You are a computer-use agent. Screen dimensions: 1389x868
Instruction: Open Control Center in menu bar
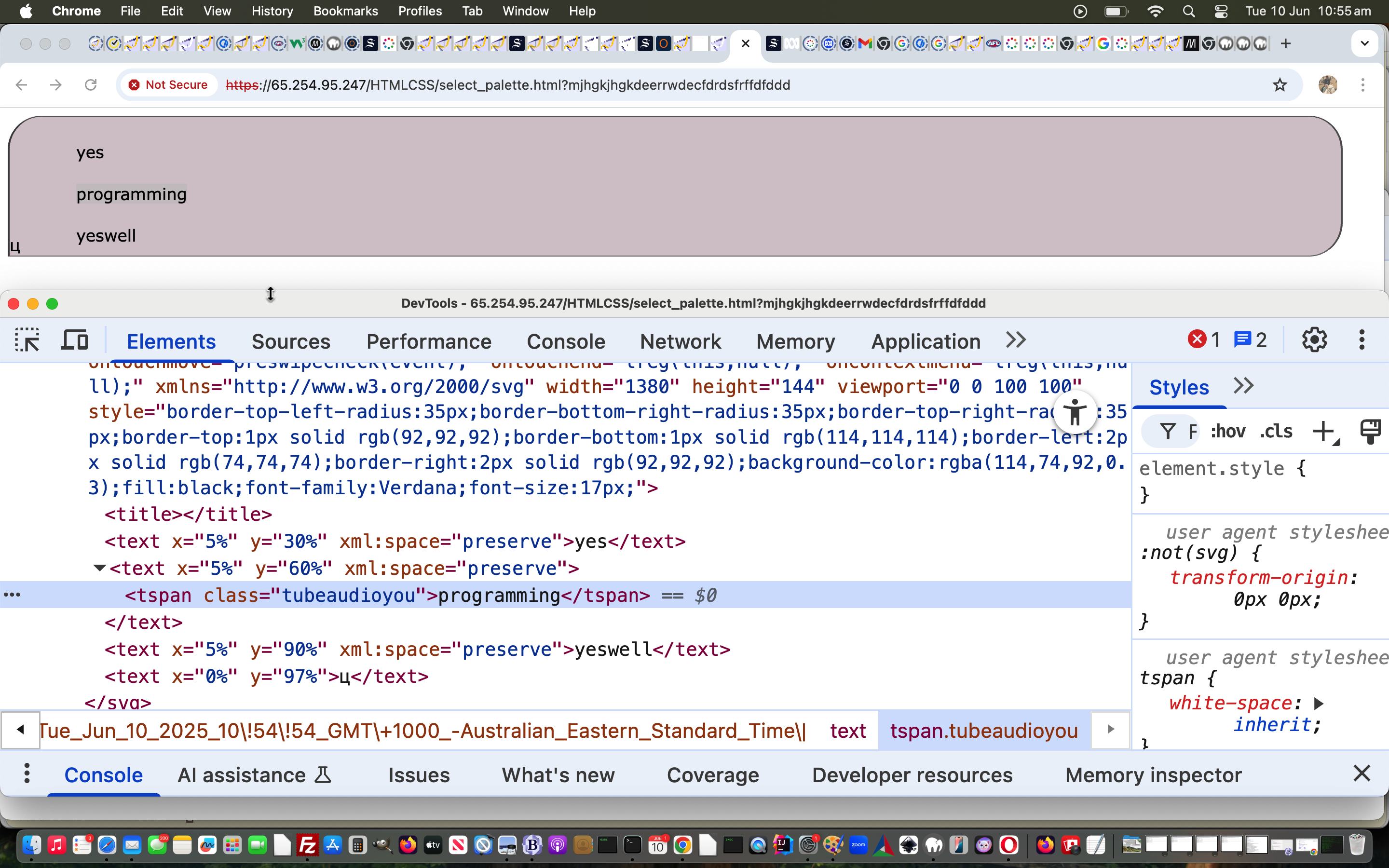[x=1221, y=11]
